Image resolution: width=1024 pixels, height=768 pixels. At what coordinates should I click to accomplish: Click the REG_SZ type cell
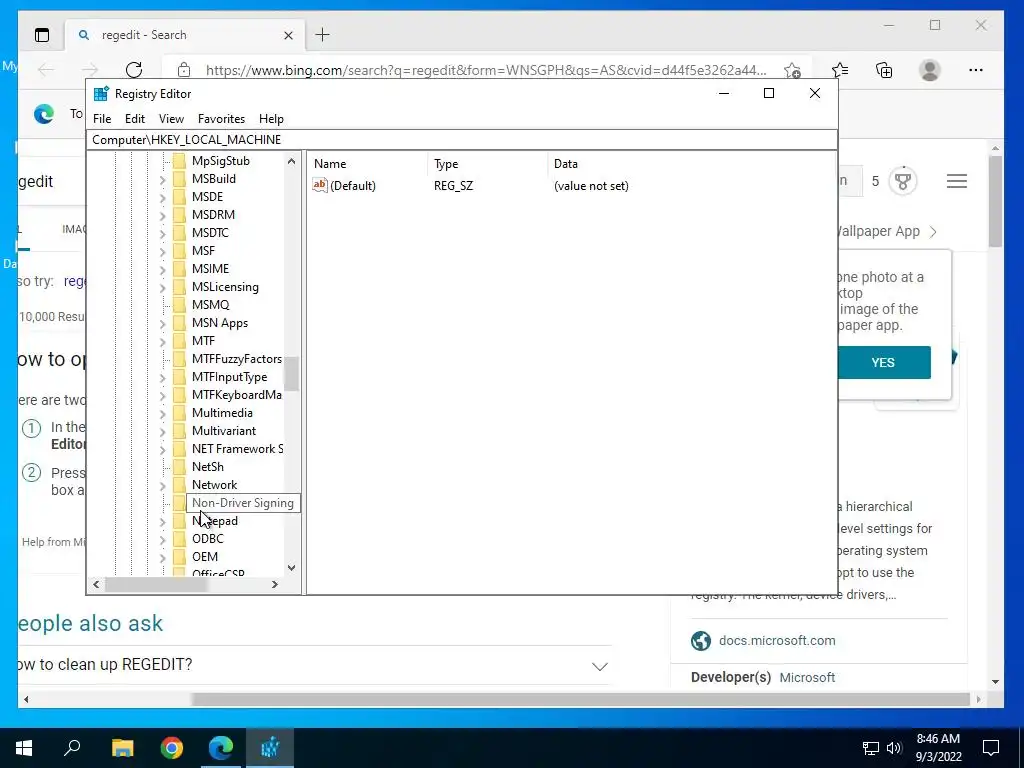[x=453, y=186]
